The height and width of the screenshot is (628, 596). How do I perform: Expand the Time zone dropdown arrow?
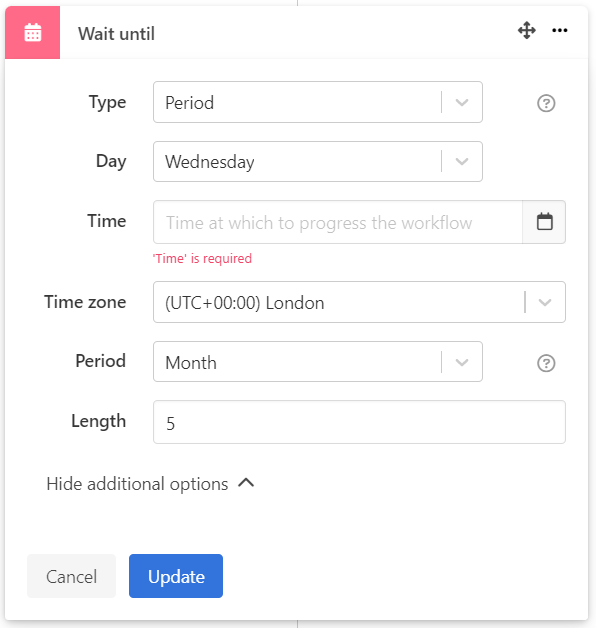tap(545, 302)
